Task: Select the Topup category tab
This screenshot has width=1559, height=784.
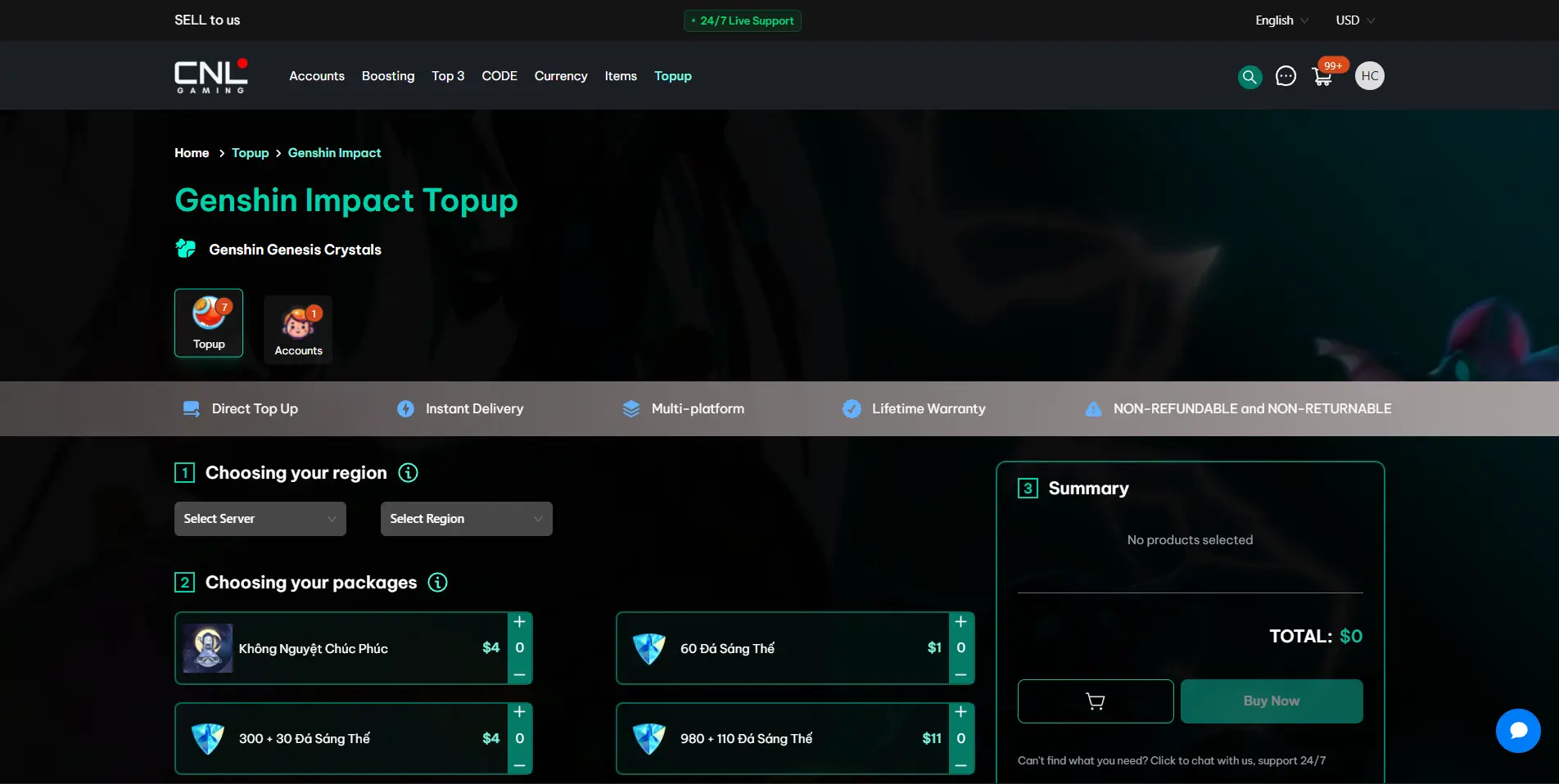Action: pos(209,323)
